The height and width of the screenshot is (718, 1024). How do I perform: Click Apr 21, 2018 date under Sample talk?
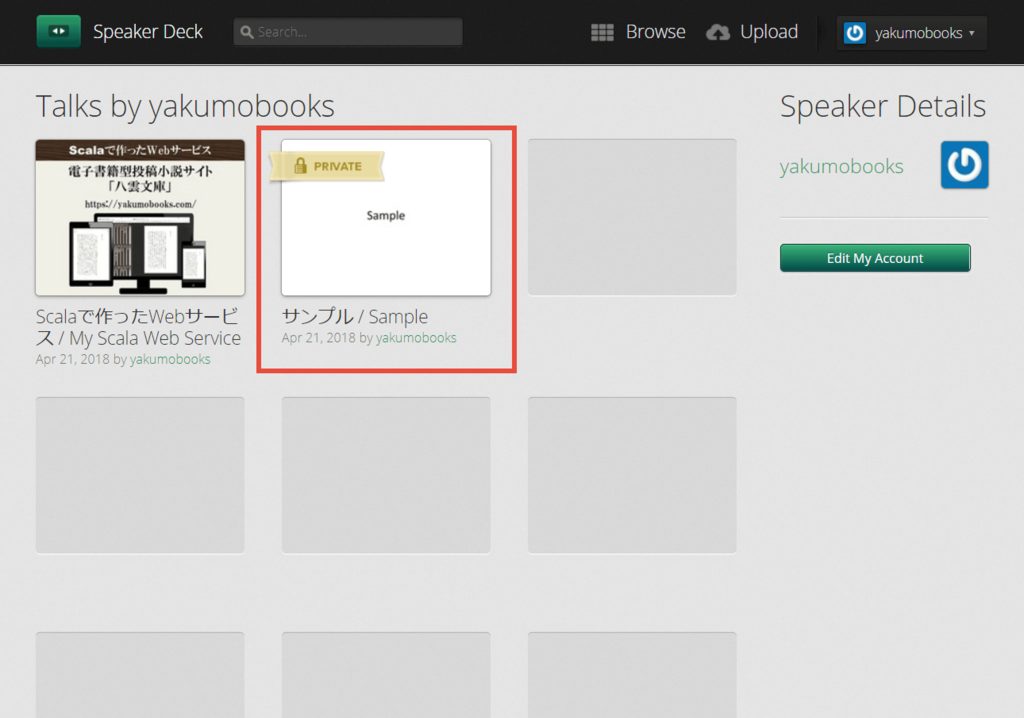[x=319, y=338]
